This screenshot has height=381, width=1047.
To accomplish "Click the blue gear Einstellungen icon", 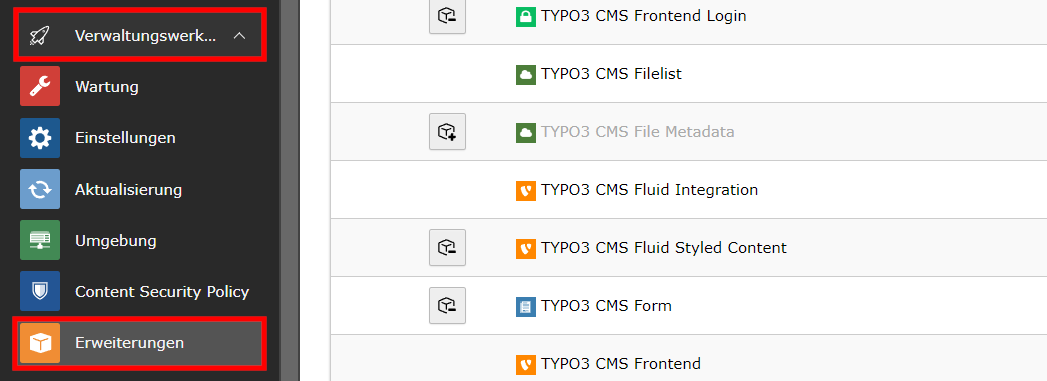I will [x=40, y=138].
